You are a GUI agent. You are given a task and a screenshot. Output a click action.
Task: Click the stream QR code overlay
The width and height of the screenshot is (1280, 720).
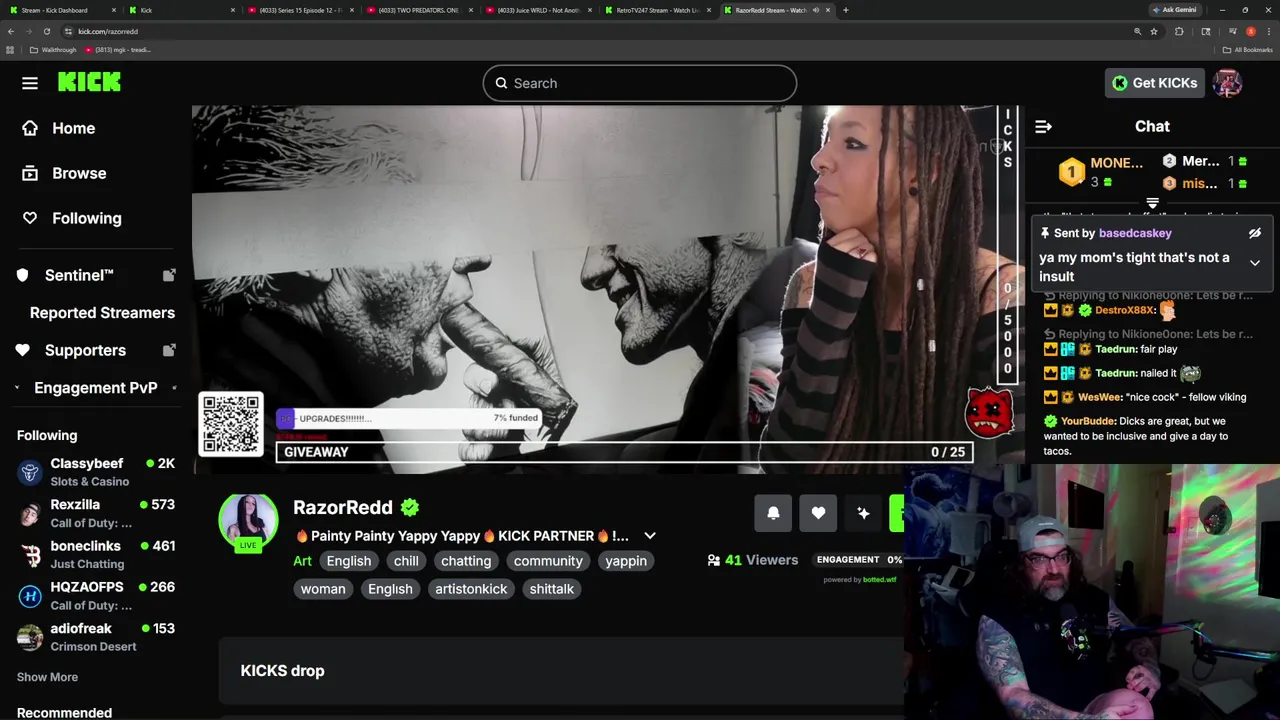click(x=231, y=424)
